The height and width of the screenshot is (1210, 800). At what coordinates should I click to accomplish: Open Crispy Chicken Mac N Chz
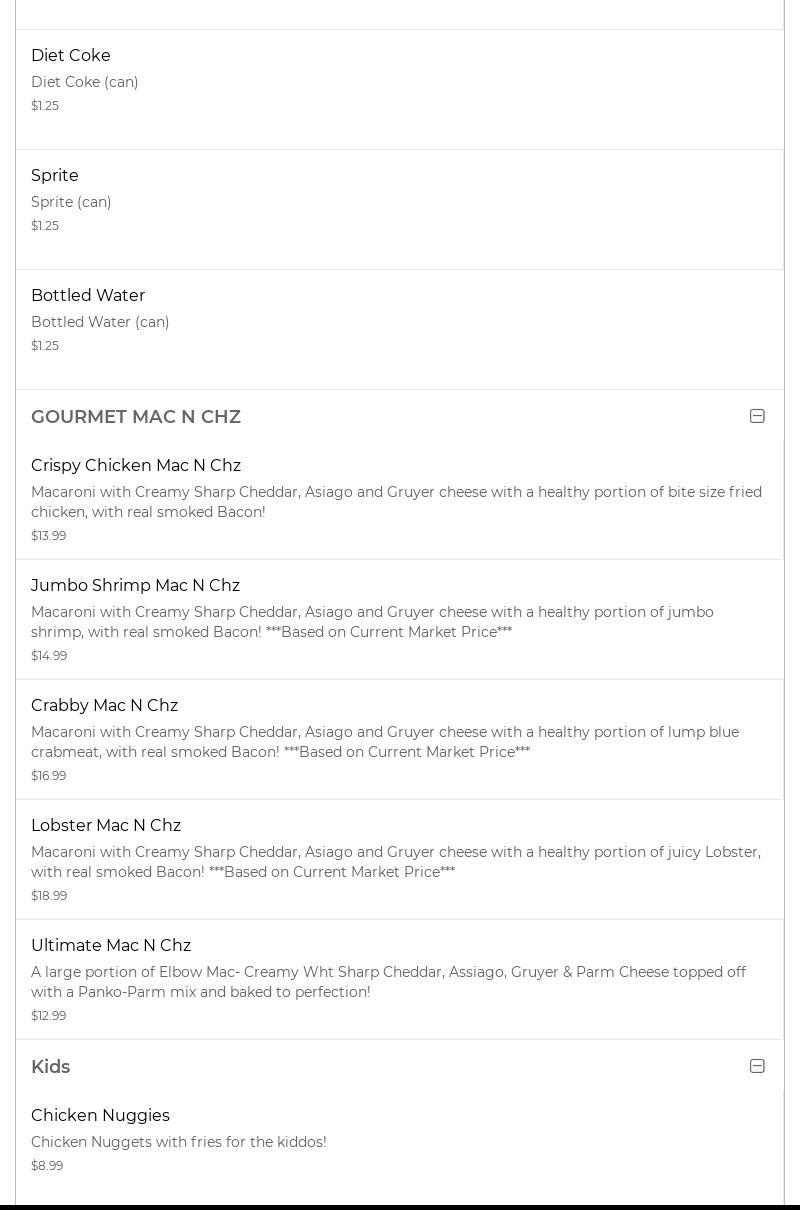[x=136, y=466]
